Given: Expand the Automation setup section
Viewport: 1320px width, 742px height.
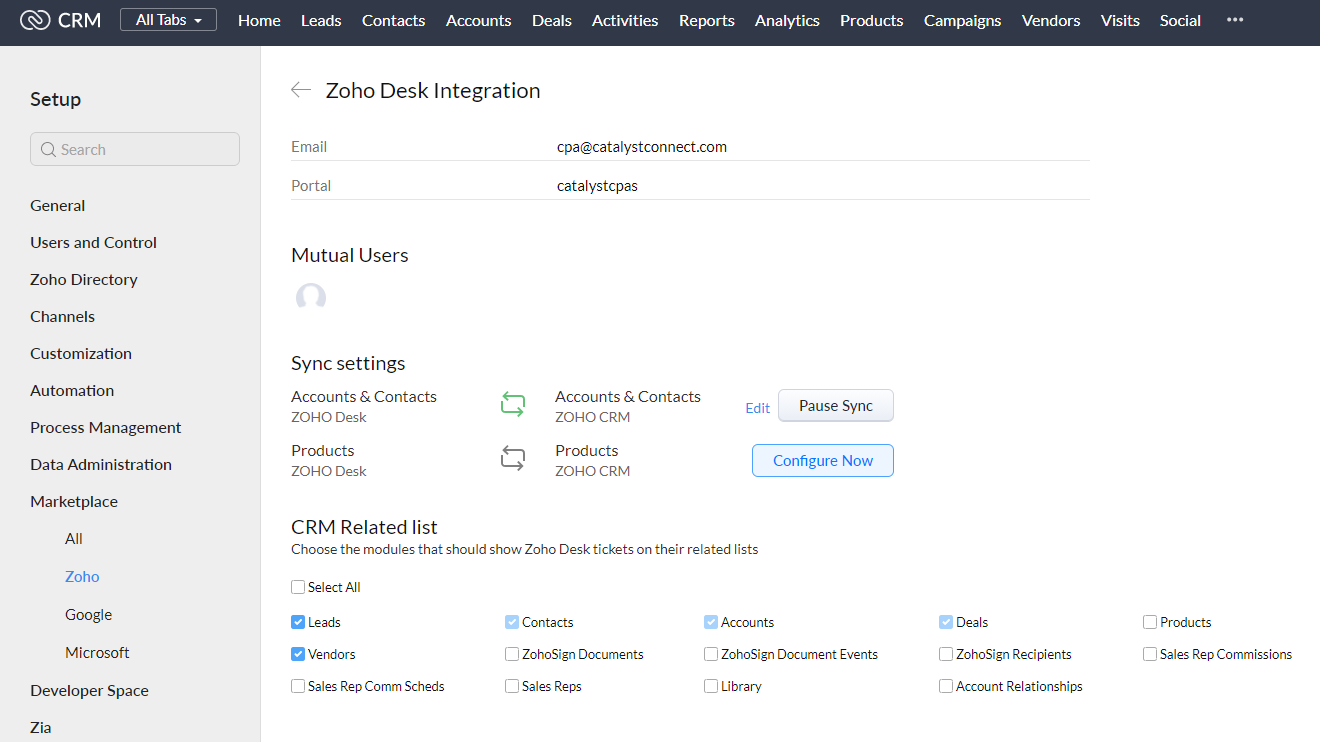Looking at the screenshot, I should tap(72, 390).
